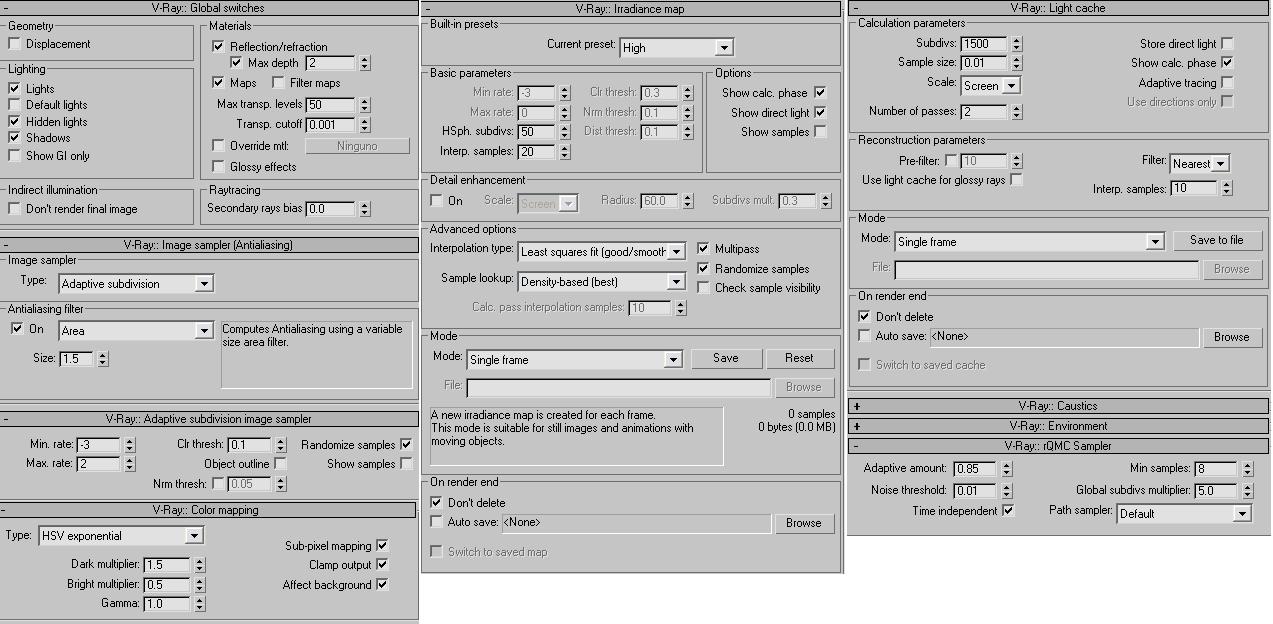The width and height of the screenshot is (1273, 624).
Task: Enable Adaptive tracing checkbox
Action: 1227,83
